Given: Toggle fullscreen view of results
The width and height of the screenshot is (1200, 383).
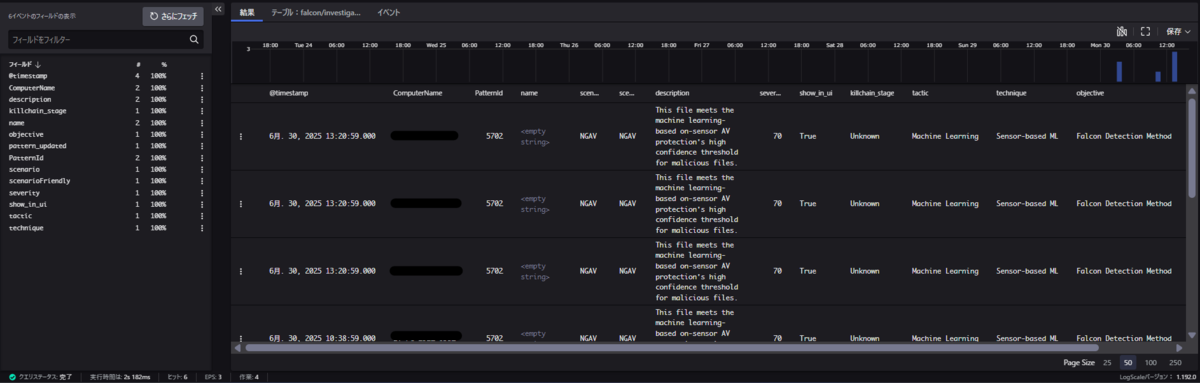Looking at the screenshot, I should (1146, 32).
